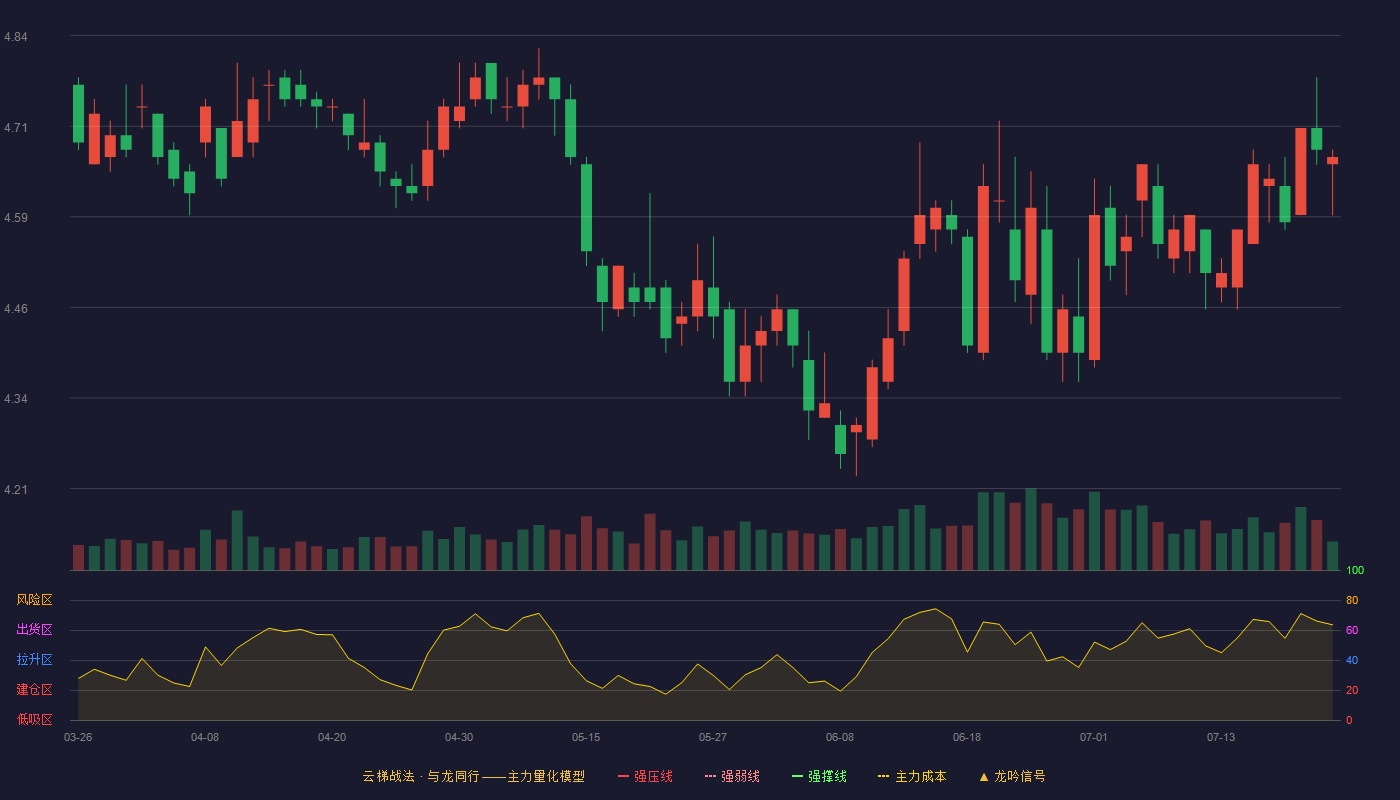
Task: Select the 拉升区 zone label
Action: [34, 660]
